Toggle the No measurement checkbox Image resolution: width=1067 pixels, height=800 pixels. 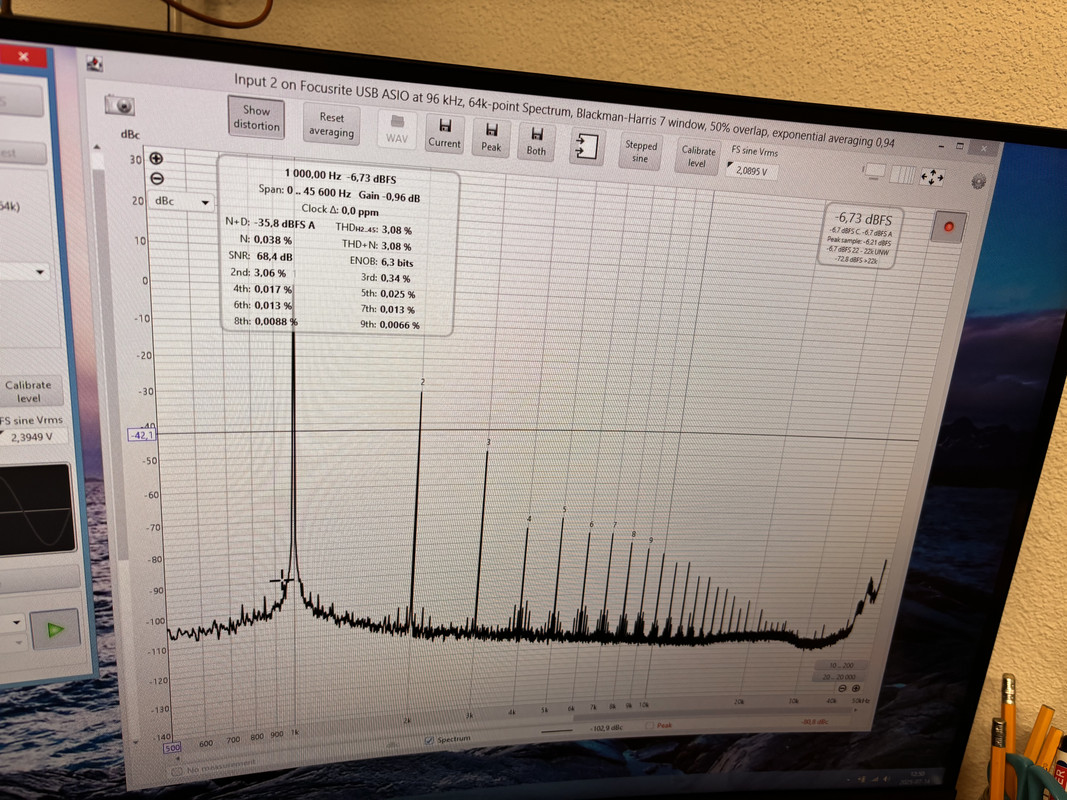[x=177, y=771]
